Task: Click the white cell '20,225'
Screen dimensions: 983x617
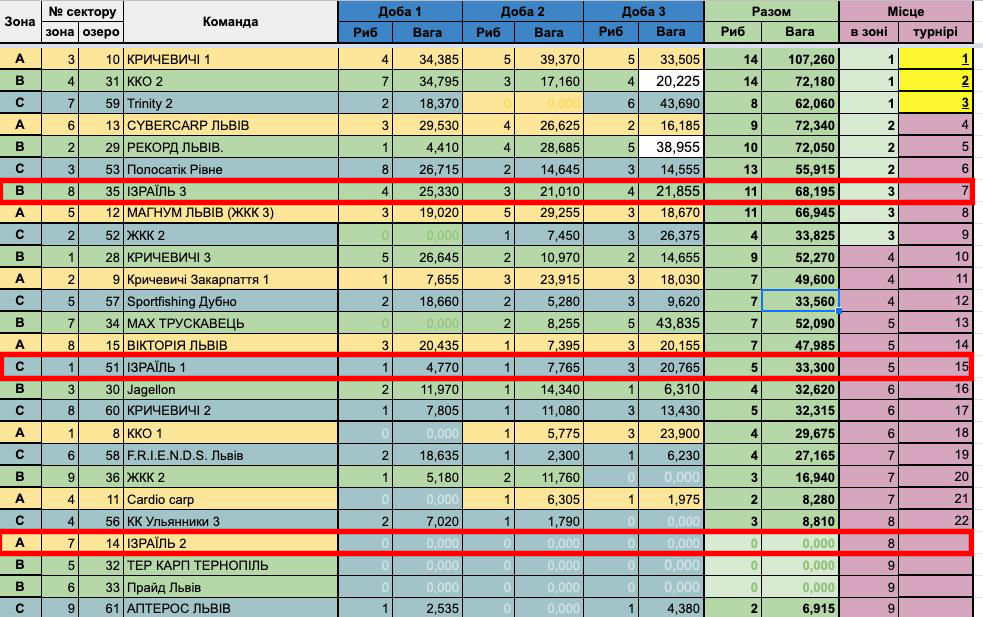Action: pyautogui.click(x=671, y=81)
